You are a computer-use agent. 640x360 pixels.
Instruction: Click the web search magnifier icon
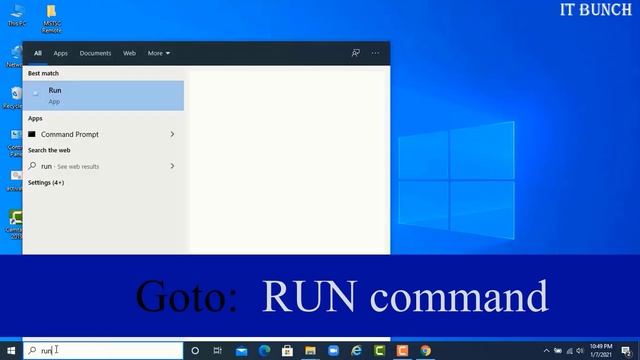32,166
